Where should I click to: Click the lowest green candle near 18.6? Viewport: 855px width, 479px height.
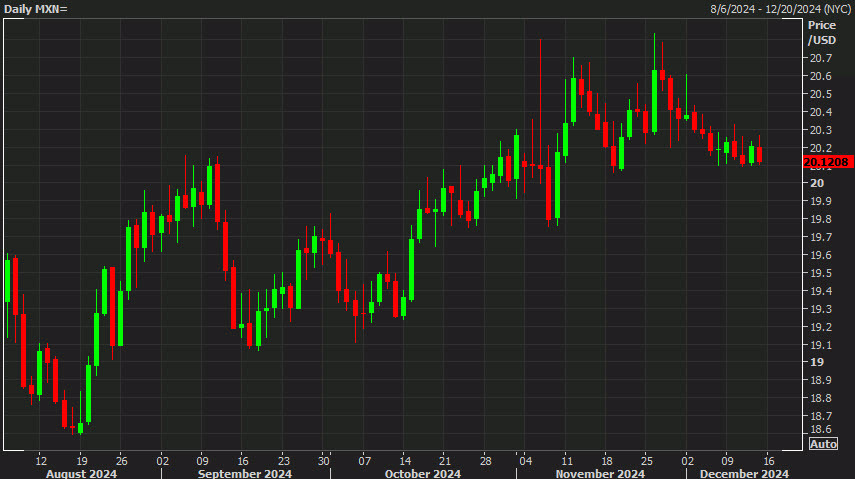[x=80, y=426]
